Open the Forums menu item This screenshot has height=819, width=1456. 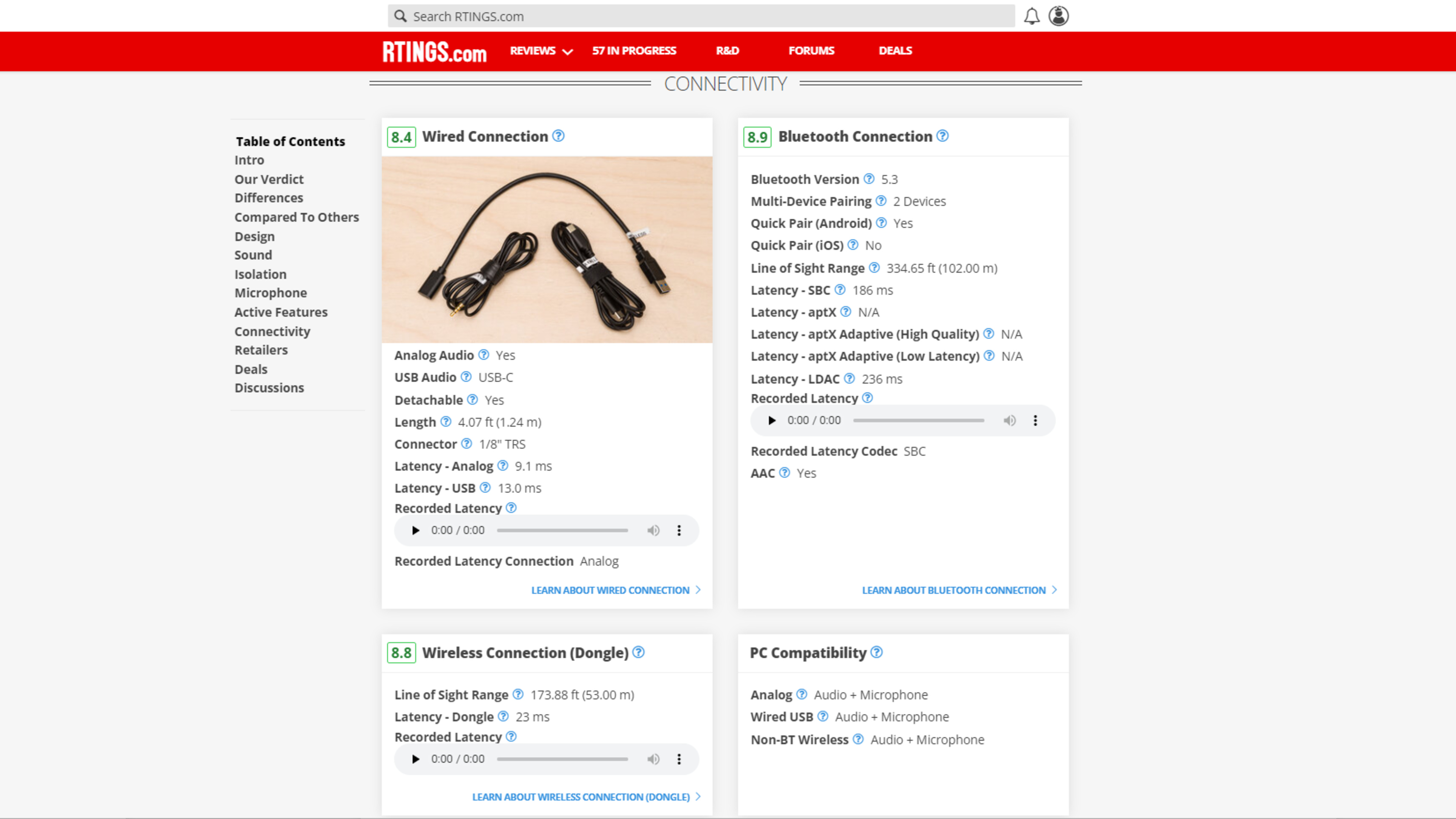point(811,51)
